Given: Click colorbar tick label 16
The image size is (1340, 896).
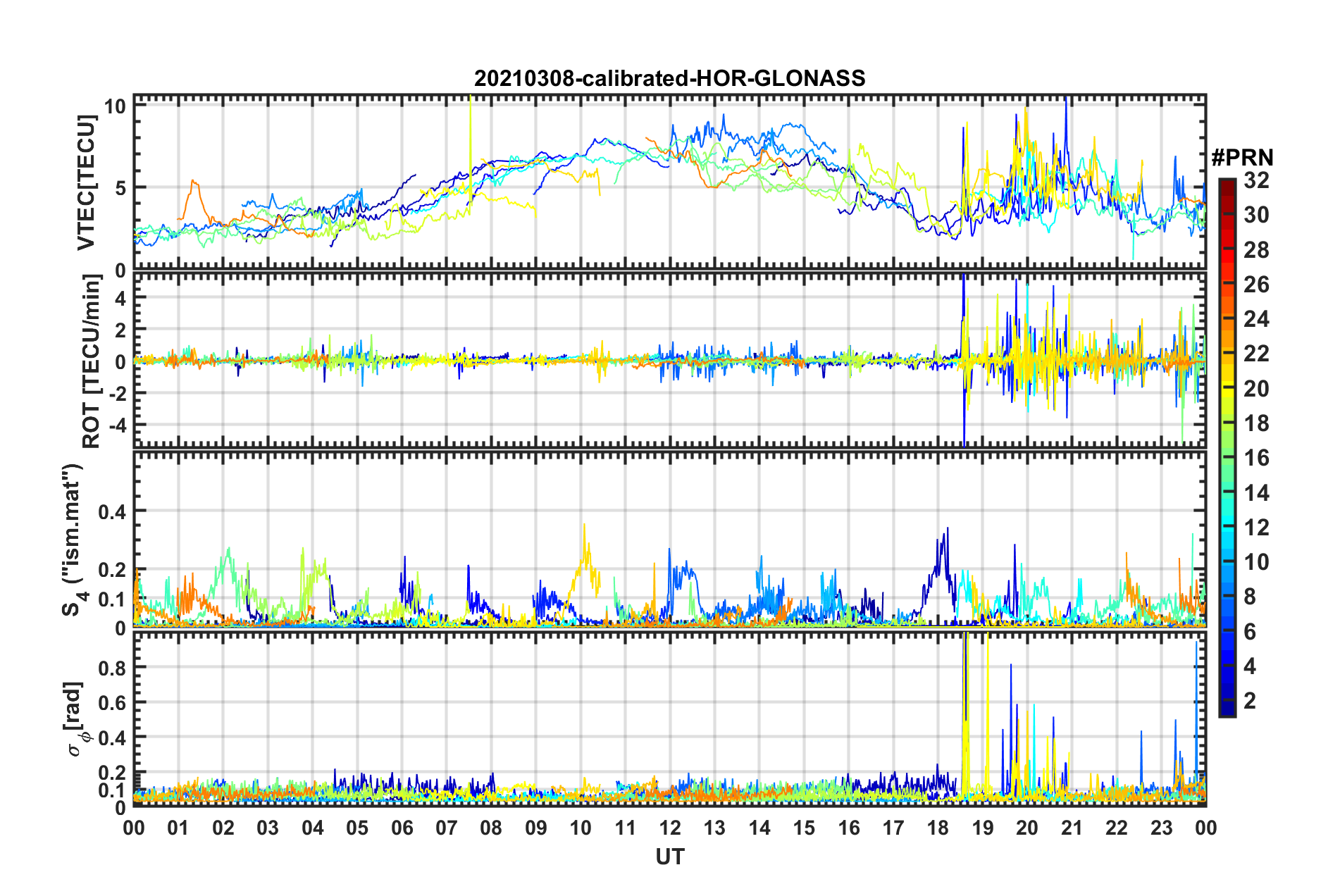Looking at the screenshot, I should tap(1256, 458).
